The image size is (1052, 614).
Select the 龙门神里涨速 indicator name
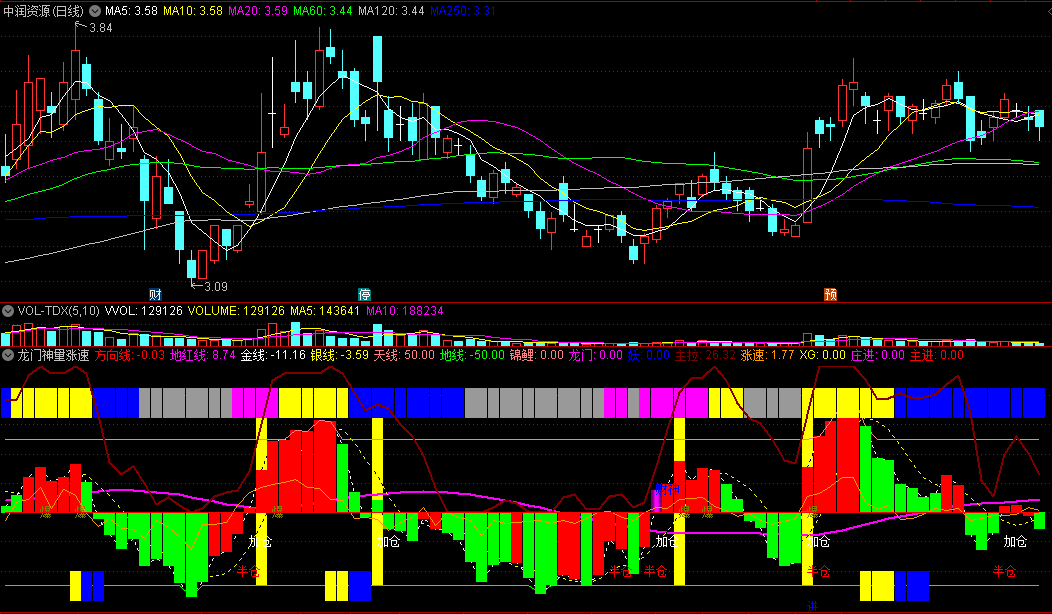[53, 355]
